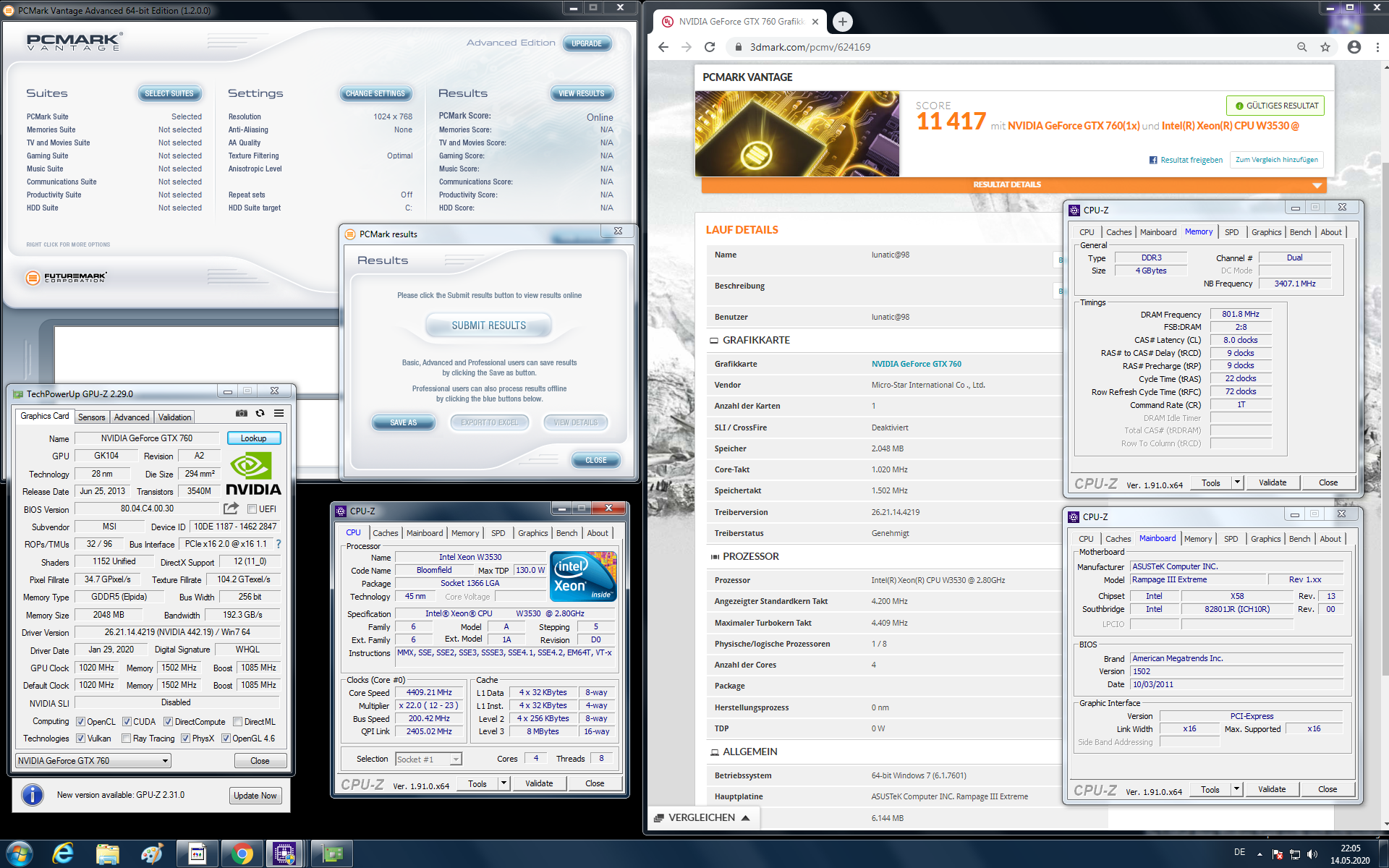
Task: Click Lookup button in GPU-Z
Action: point(253,438)
